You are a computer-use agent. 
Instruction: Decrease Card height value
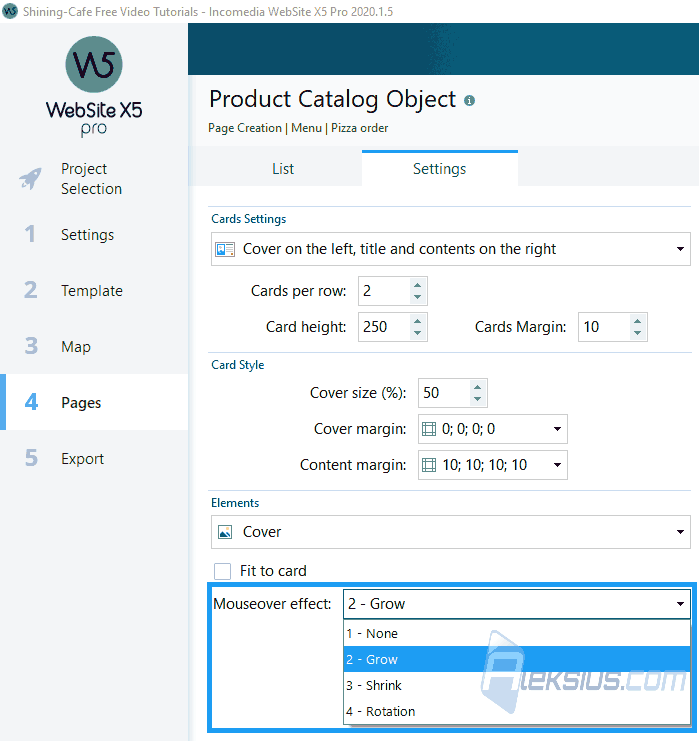click(x=417, y=333)
